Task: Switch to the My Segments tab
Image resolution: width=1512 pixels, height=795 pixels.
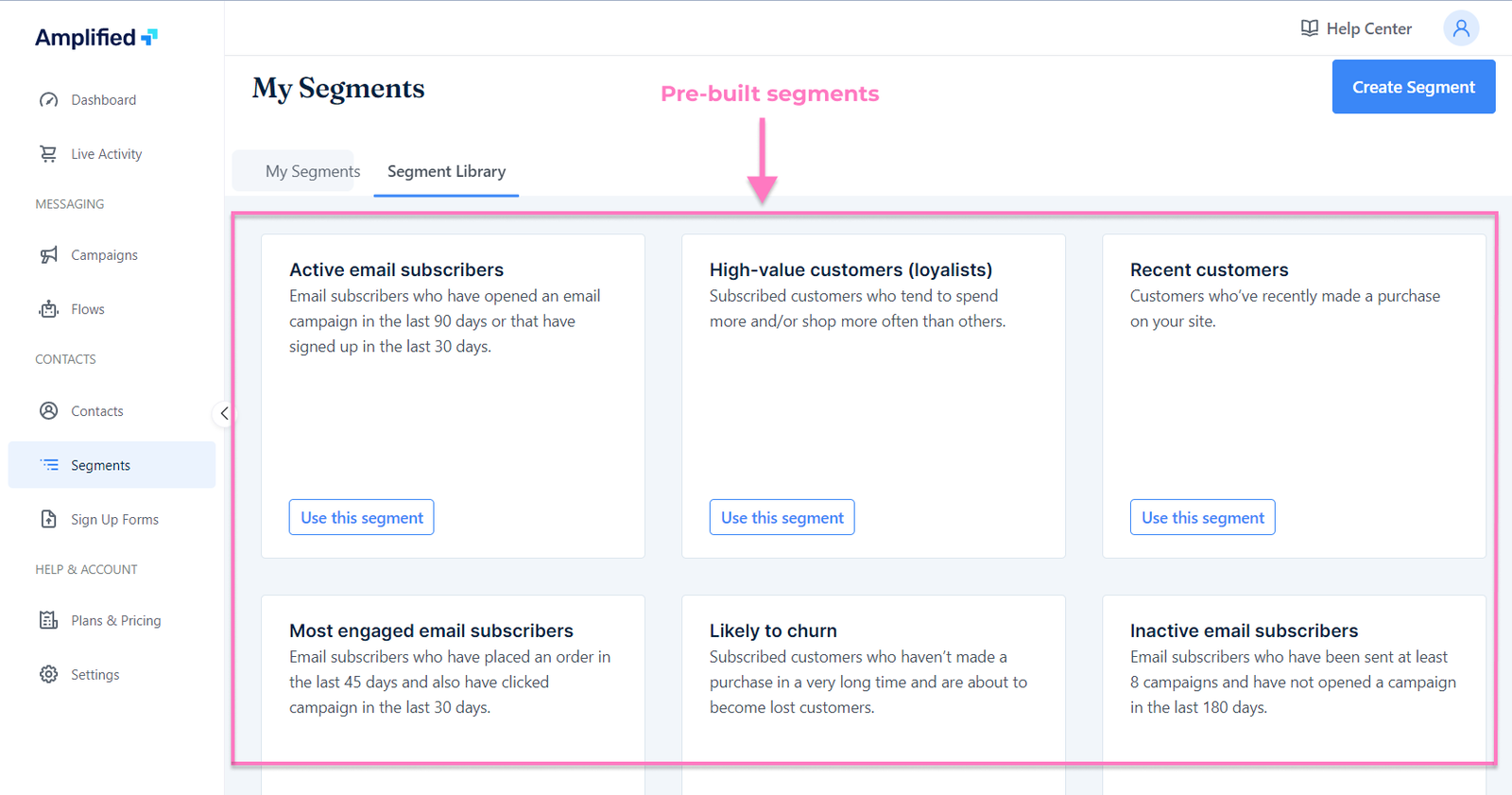Action: [312, 171]
